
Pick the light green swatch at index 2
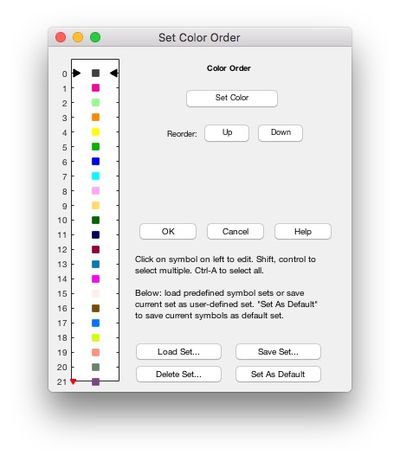point(96,102)
